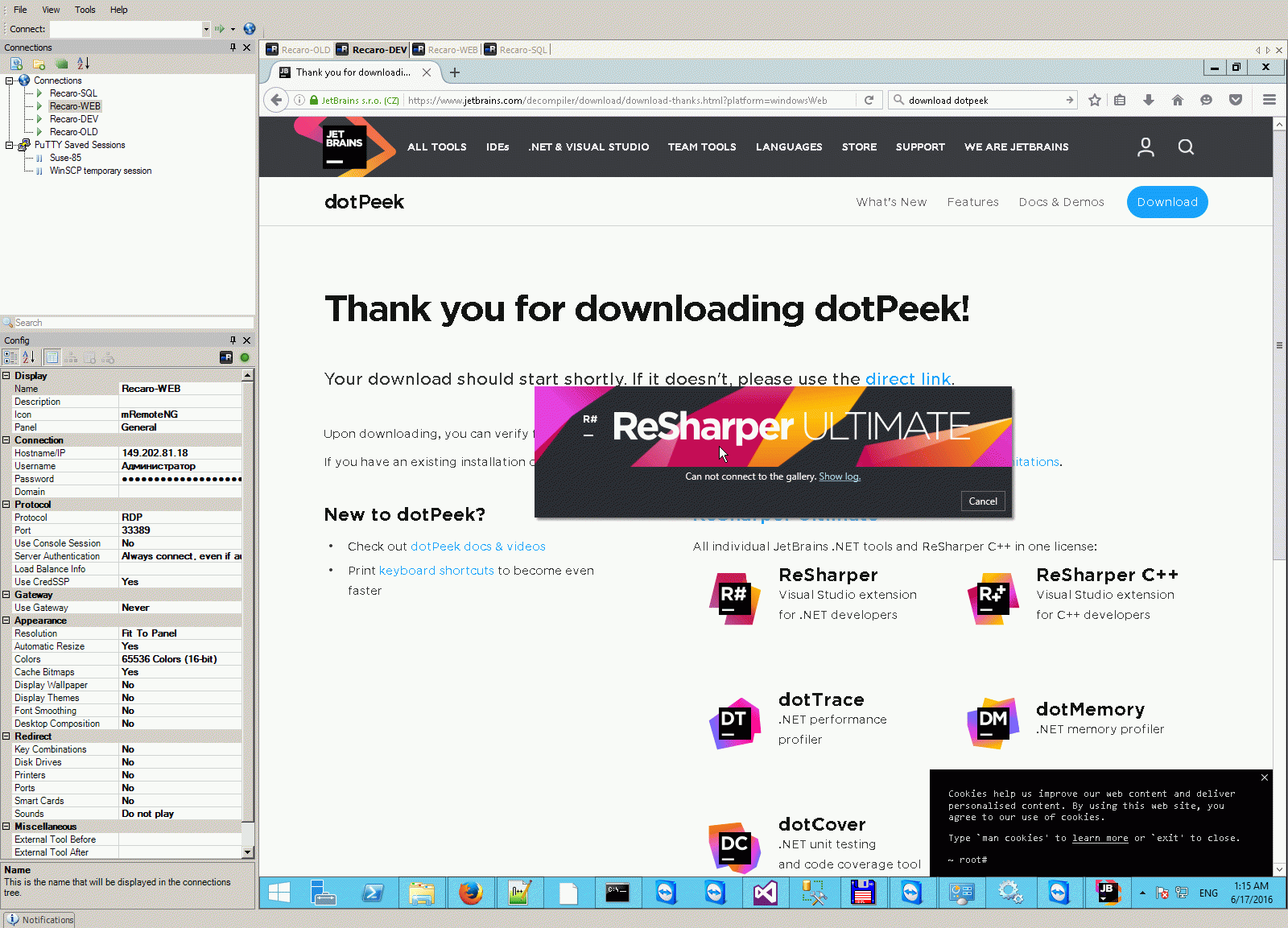Click the Windows Start button on remote taskbar
Viewport: 1288px width, 928px height.
pyautogui.click(x=279, y=893)
